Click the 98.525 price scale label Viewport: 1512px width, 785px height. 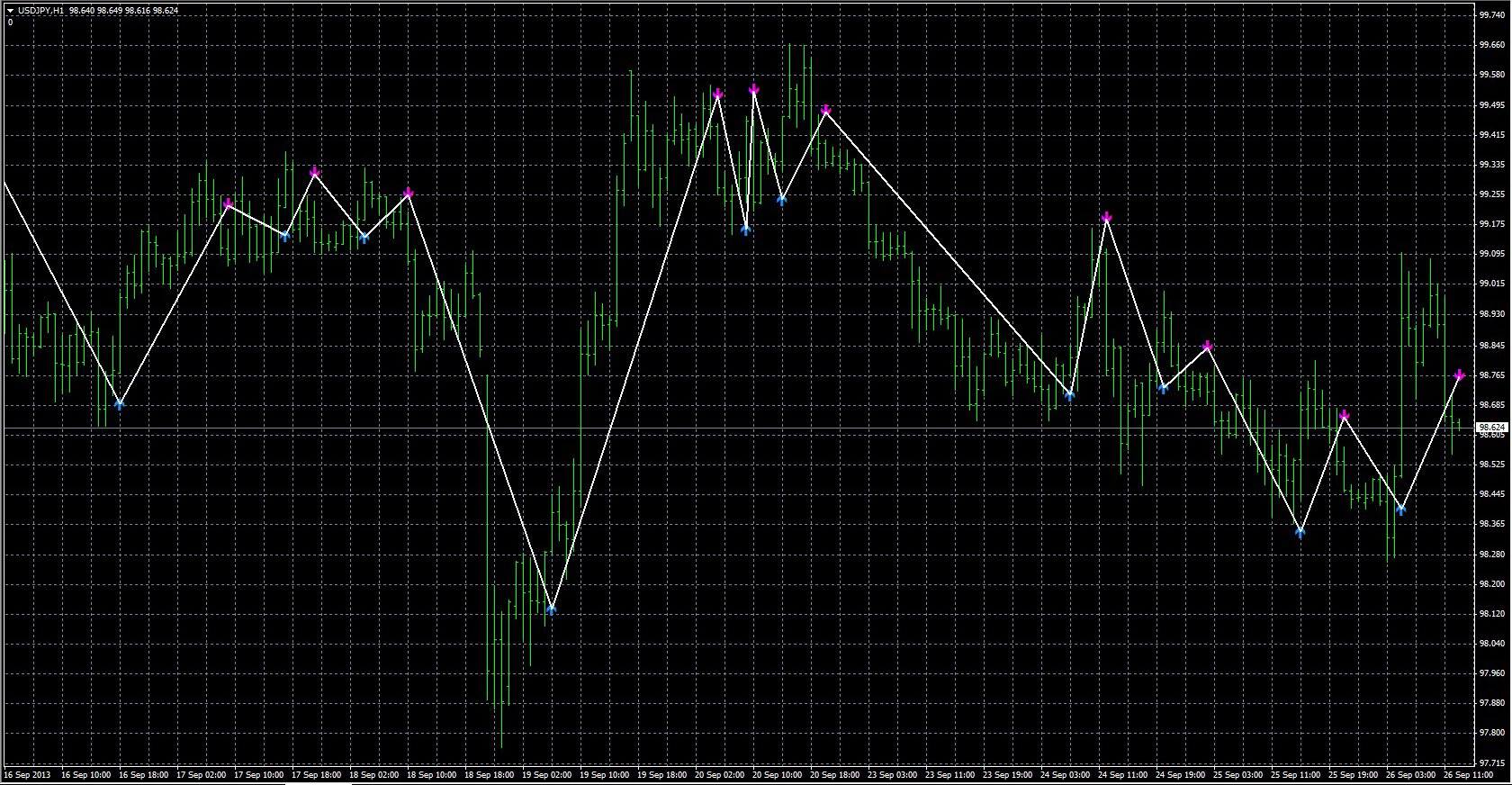point(1491,465)
